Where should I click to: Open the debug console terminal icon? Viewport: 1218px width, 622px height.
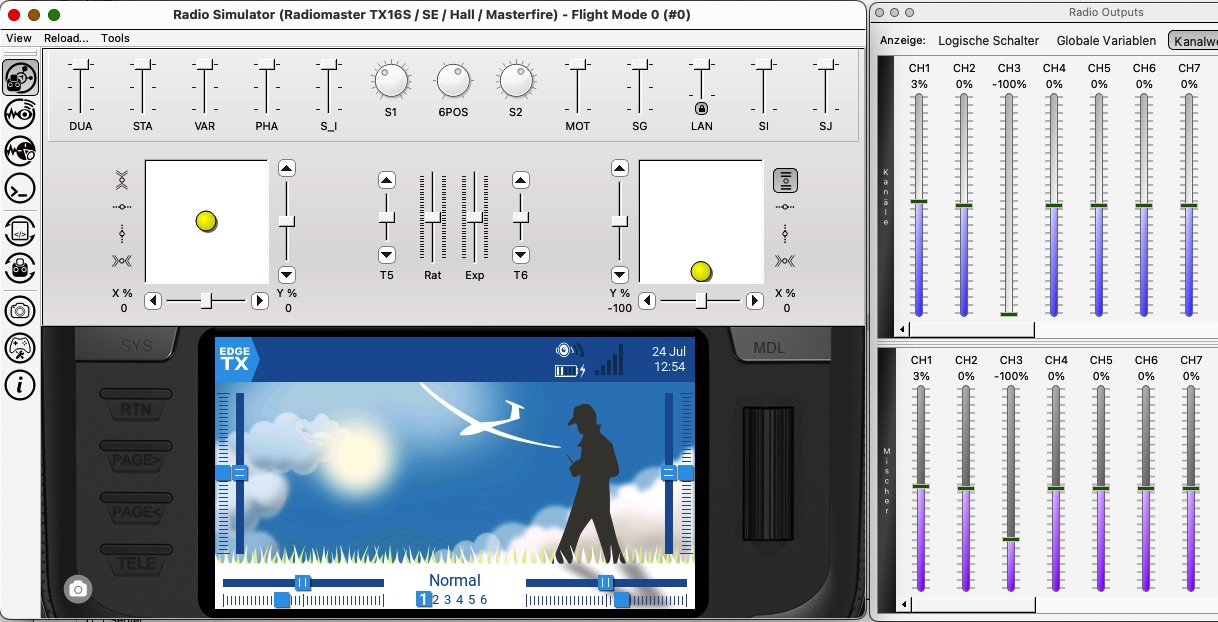point(21,188)
